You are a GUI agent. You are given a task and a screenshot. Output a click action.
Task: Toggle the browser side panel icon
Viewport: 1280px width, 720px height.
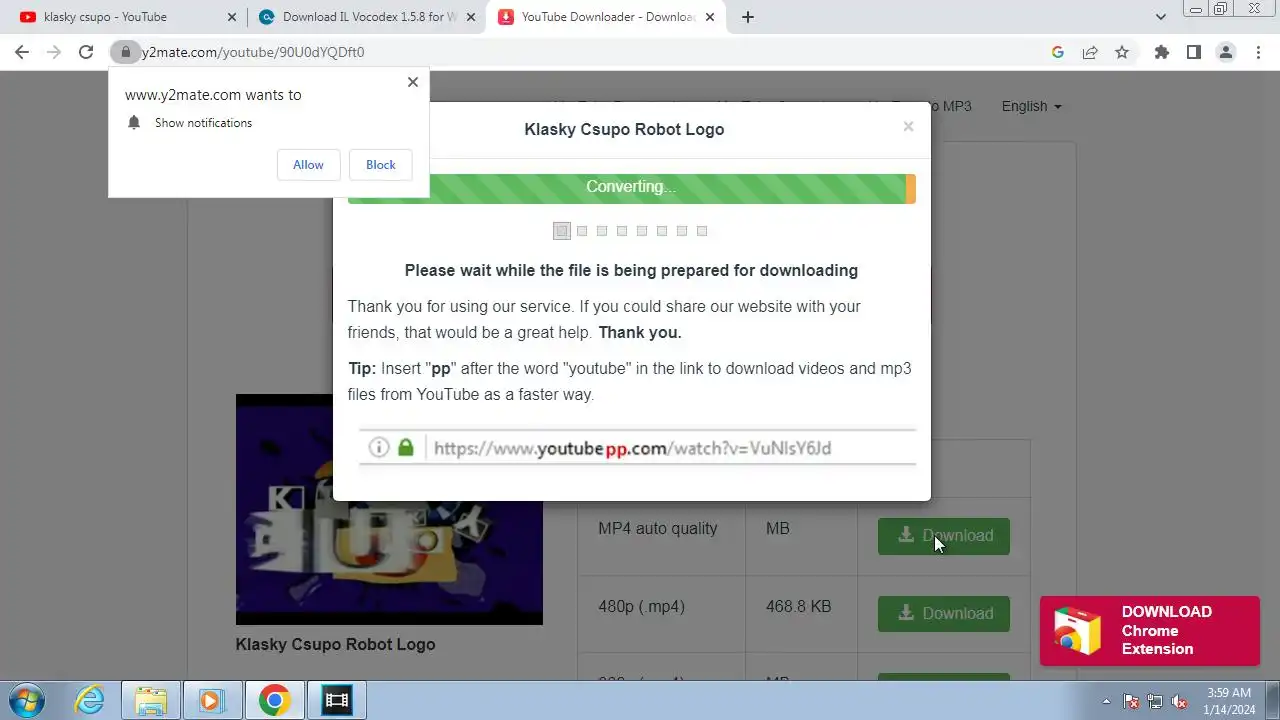coord(1193,52)
